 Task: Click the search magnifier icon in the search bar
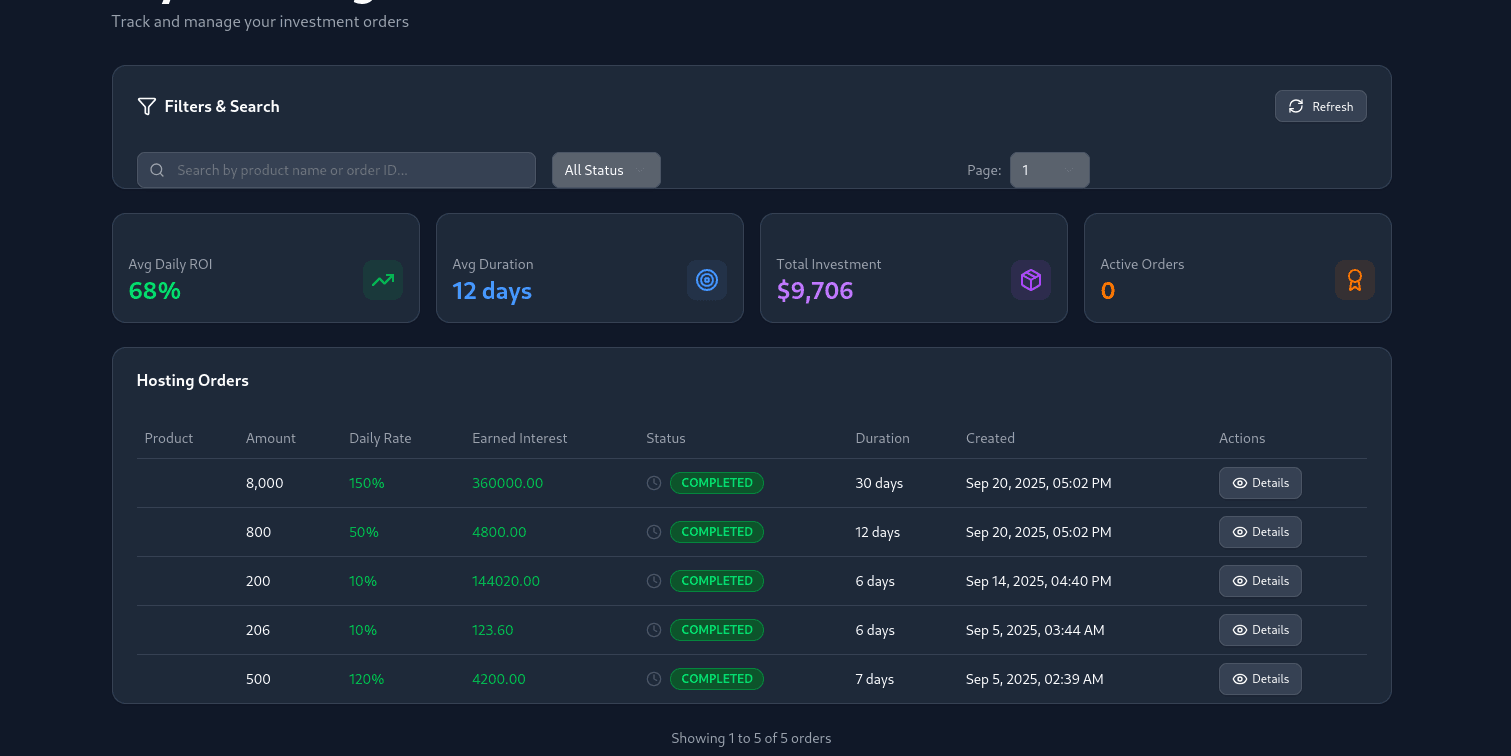click(x=157, y=170)
